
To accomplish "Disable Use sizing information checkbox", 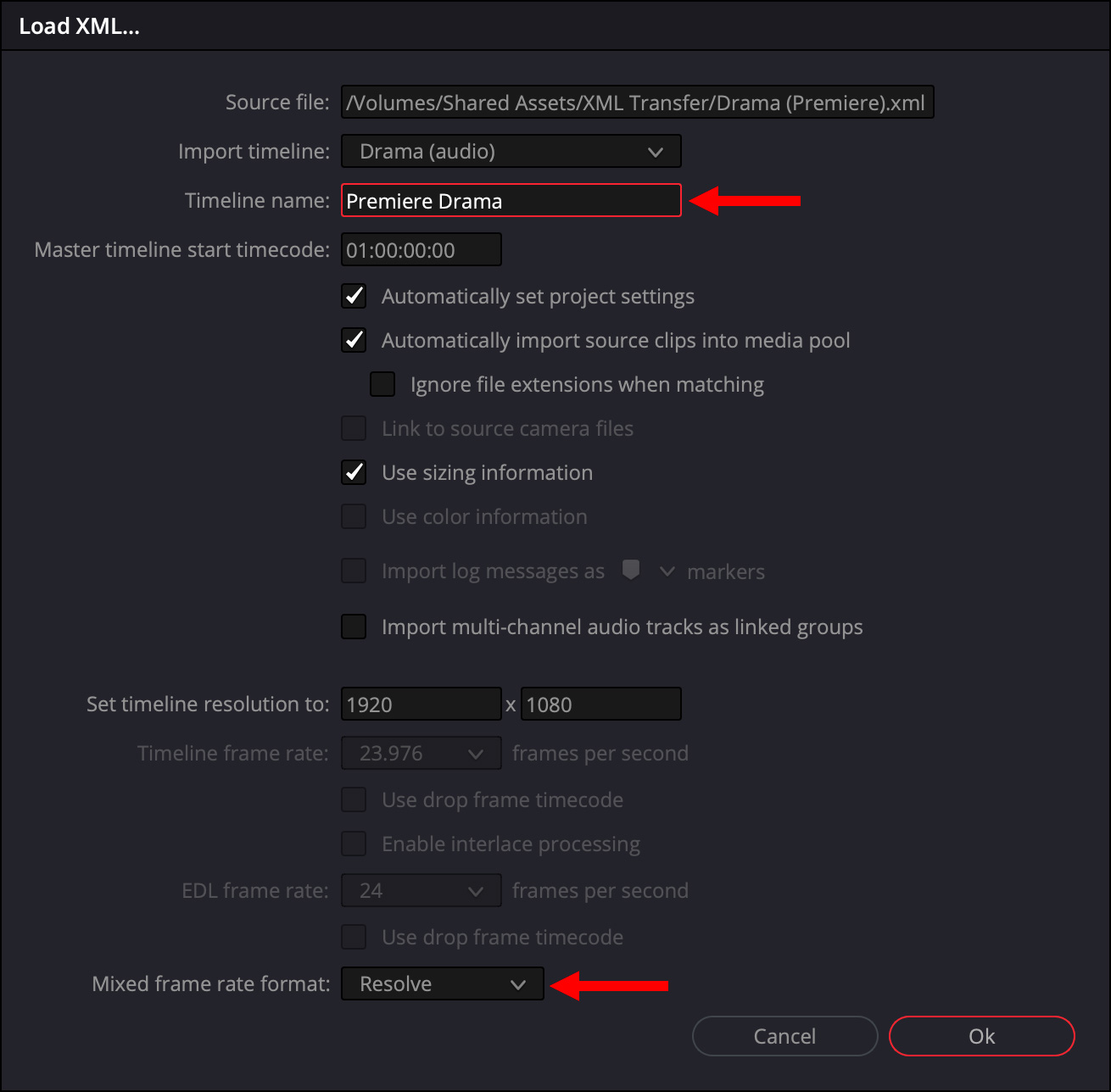I will pyautogui.click(x=354, y=472).
